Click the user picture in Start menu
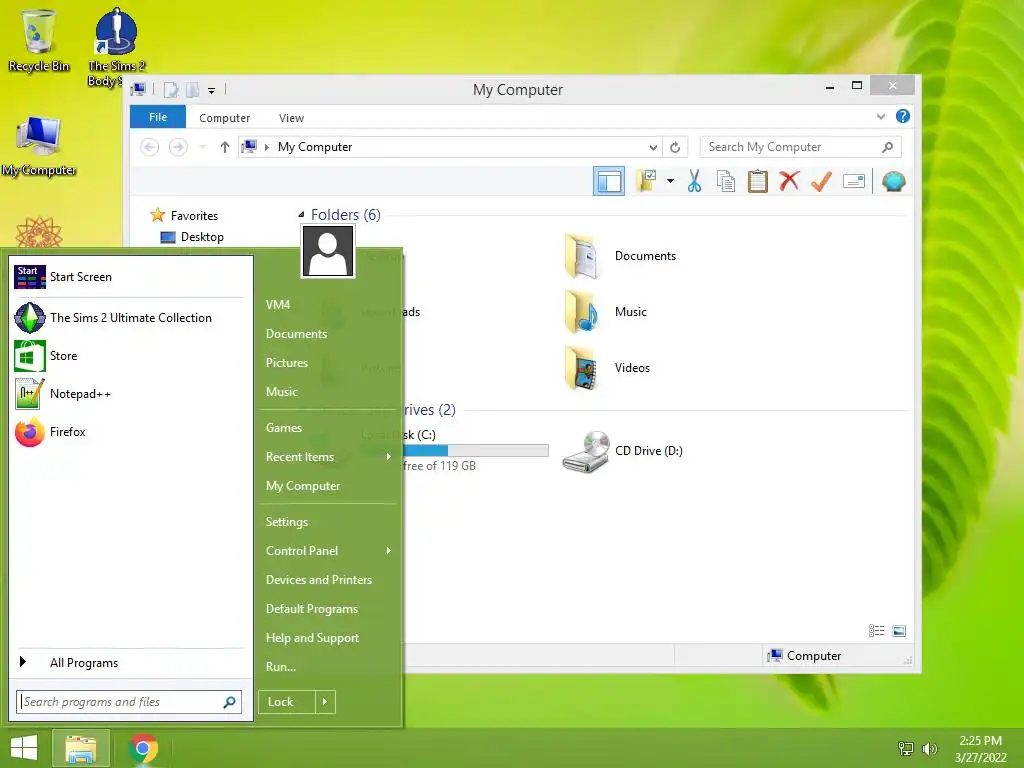 point(328,251)
